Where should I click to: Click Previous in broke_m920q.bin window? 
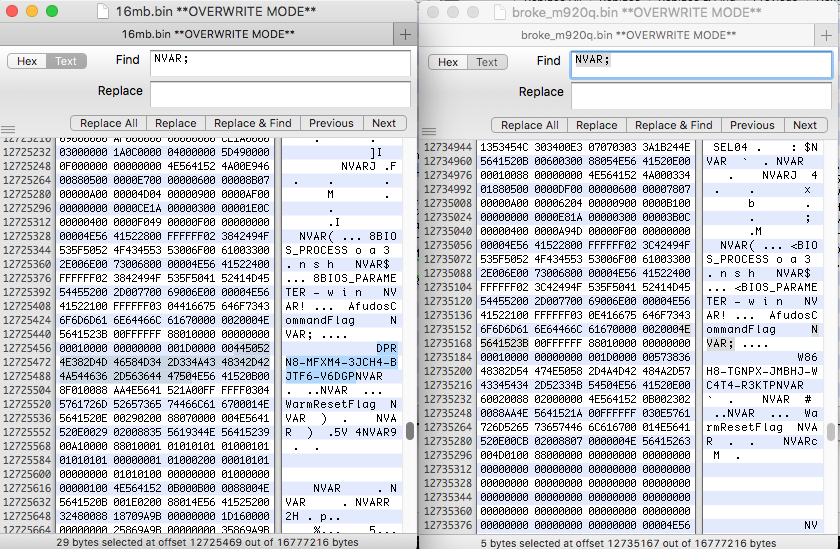(753, 125)
